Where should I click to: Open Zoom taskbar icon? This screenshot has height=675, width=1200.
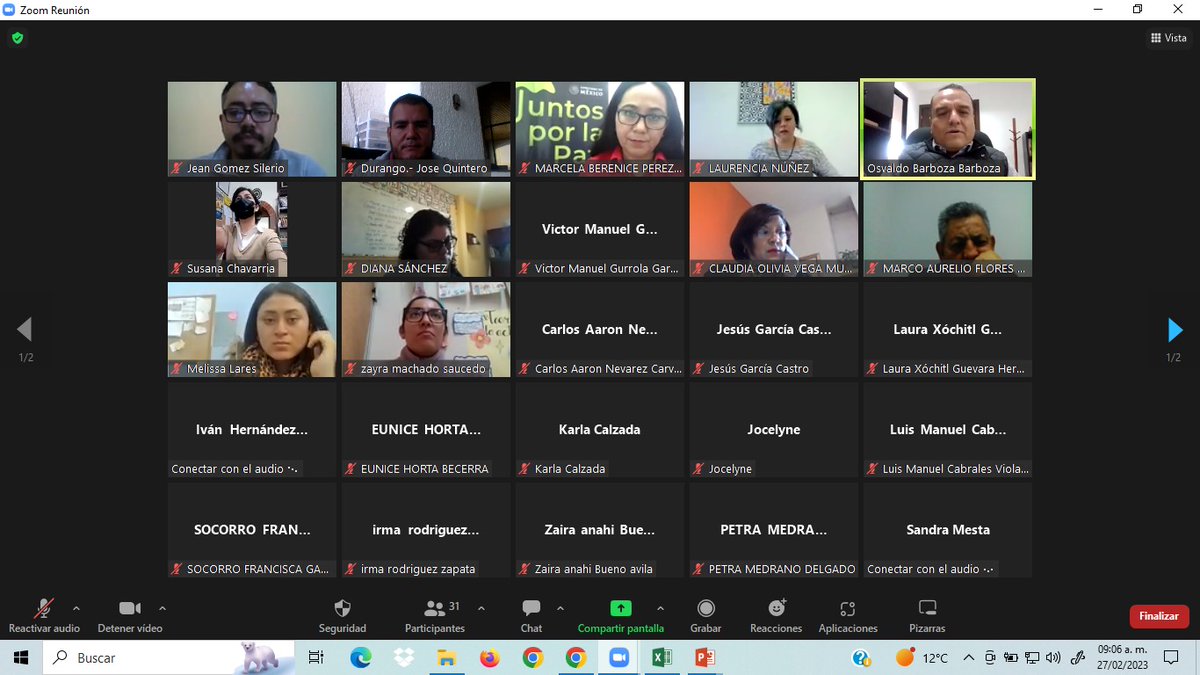click(618, 657)
